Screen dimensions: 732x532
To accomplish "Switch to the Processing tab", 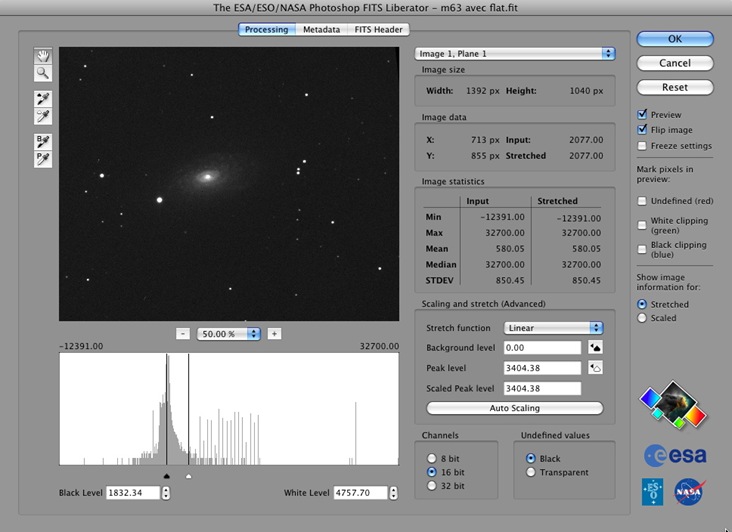I will pyautogui.click(x=267, y=29).
